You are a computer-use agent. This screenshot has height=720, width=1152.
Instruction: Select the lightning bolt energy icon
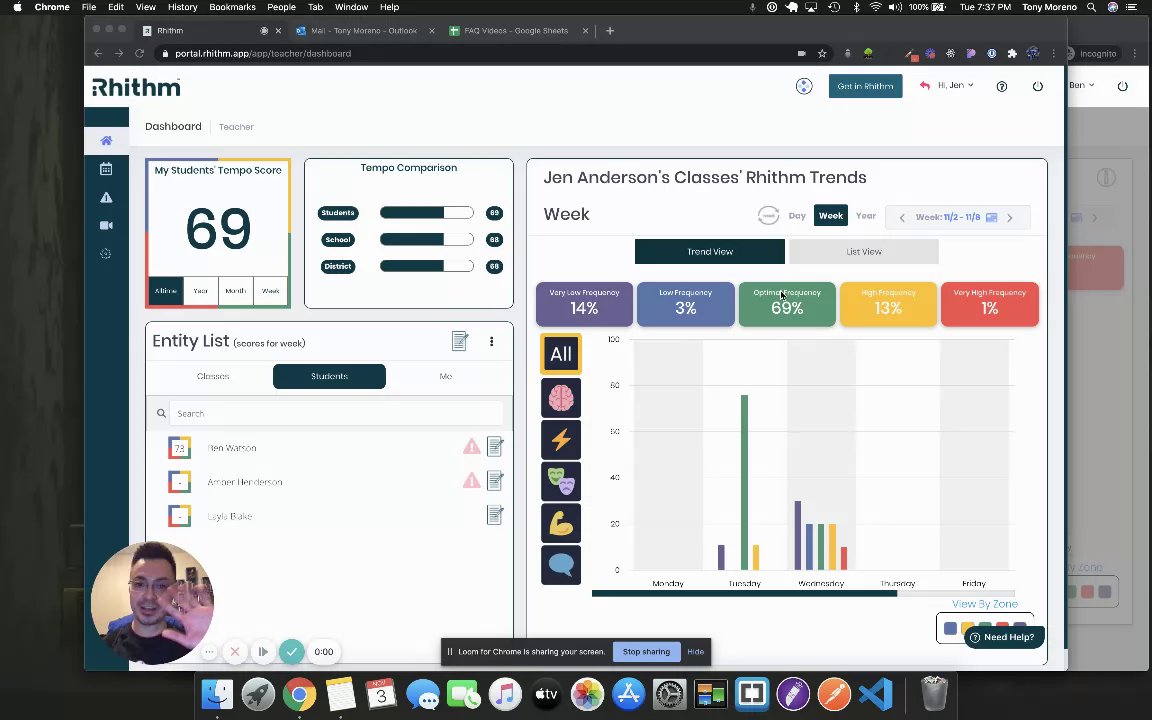pos(561,439)
